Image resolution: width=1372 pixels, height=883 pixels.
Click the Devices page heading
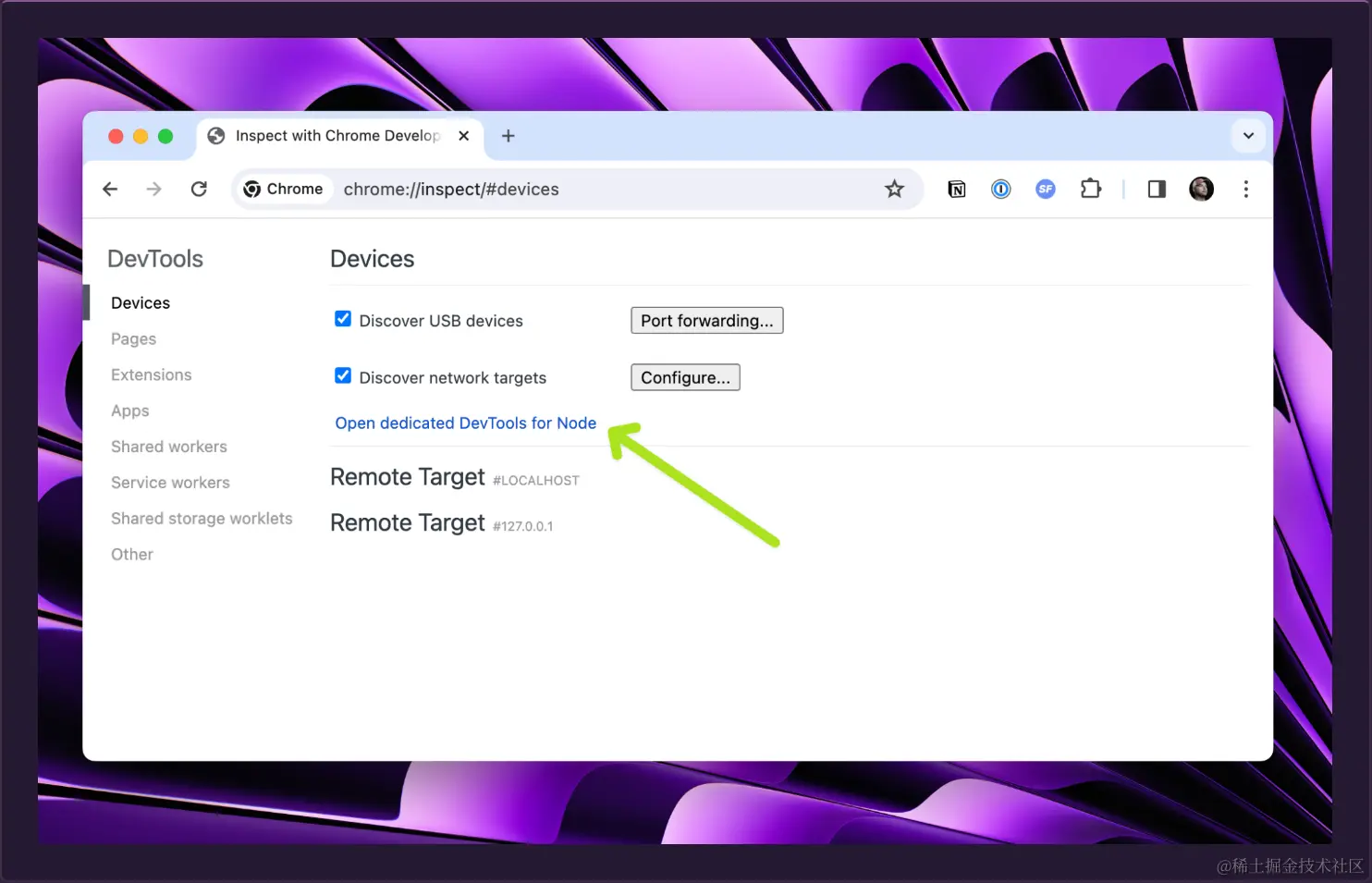[373, 259]
